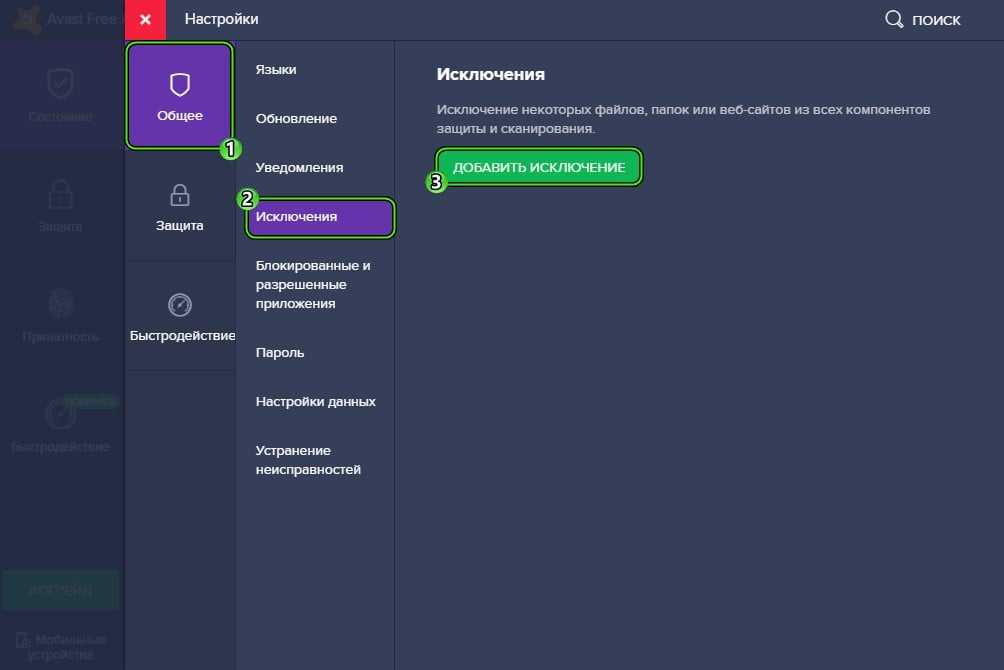The image size is (1004, 670).
Task: Click the dimmed Приватность fingerprint icon
Action: click(x=60, y=304)
